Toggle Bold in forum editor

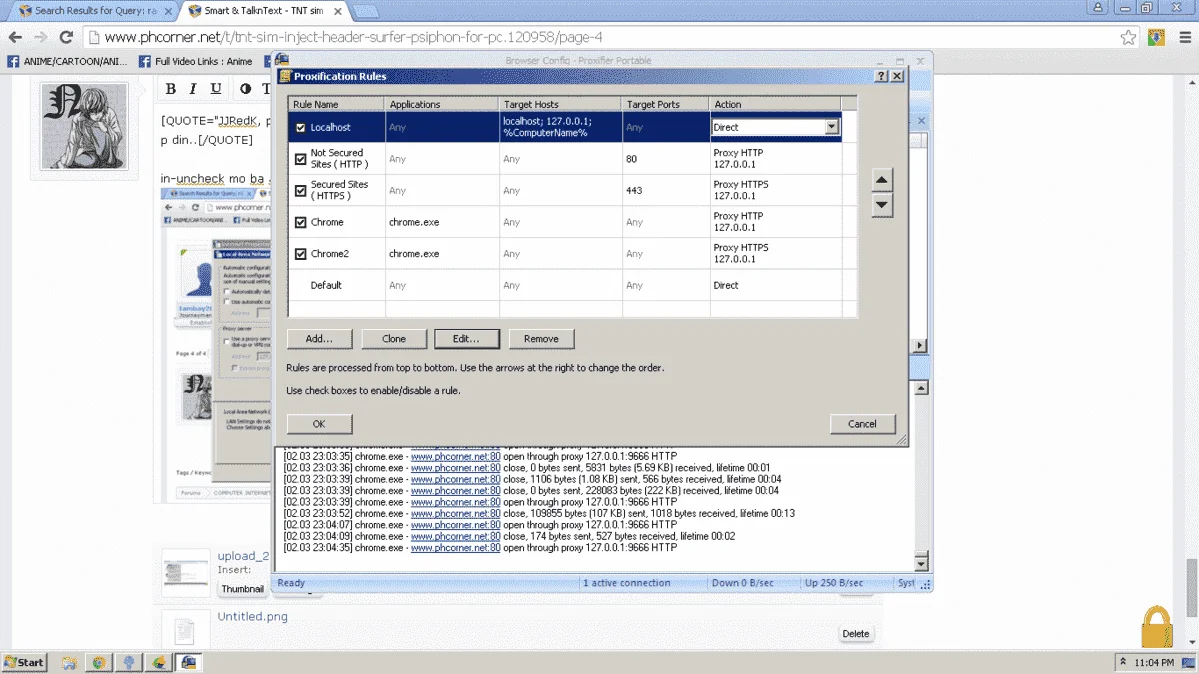pos(171,89)
